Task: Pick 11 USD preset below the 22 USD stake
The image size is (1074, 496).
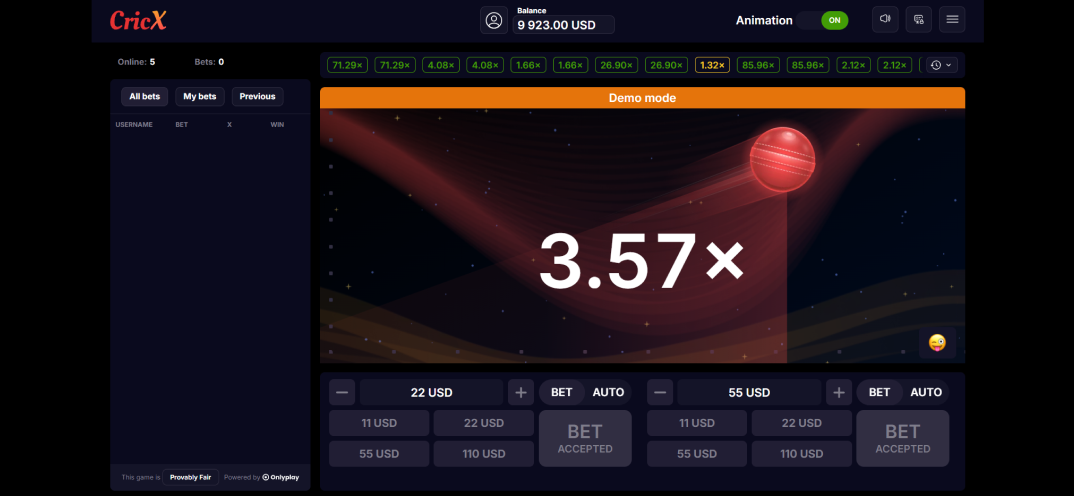Action: (x=379, y=423)
